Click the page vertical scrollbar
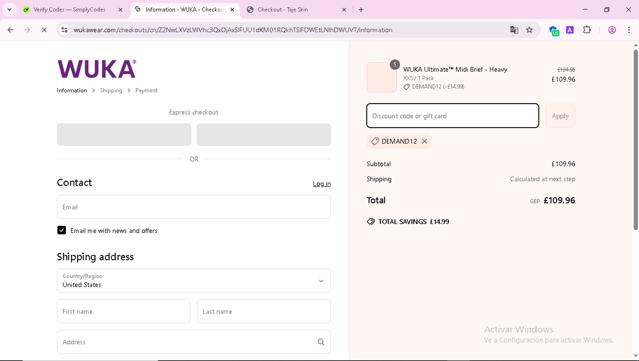Viewport: 639px width, 361px height. [635, 140]
